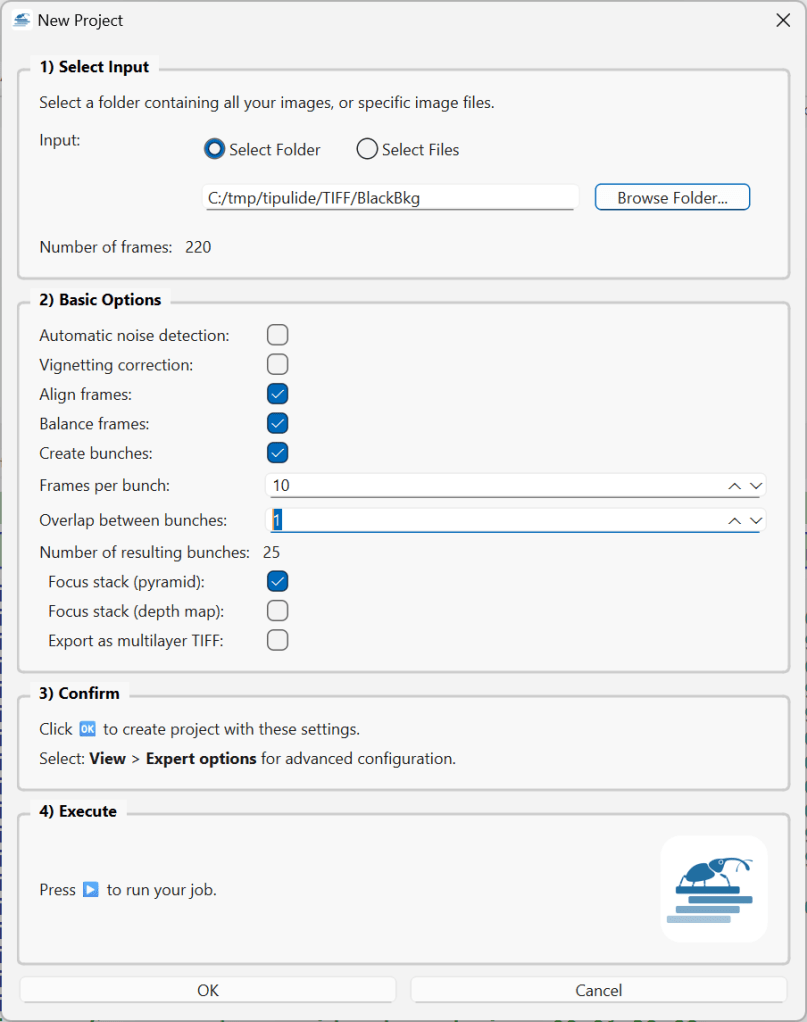
Task: Choose the Select Folder radio option
Action: tap(214, 149)
